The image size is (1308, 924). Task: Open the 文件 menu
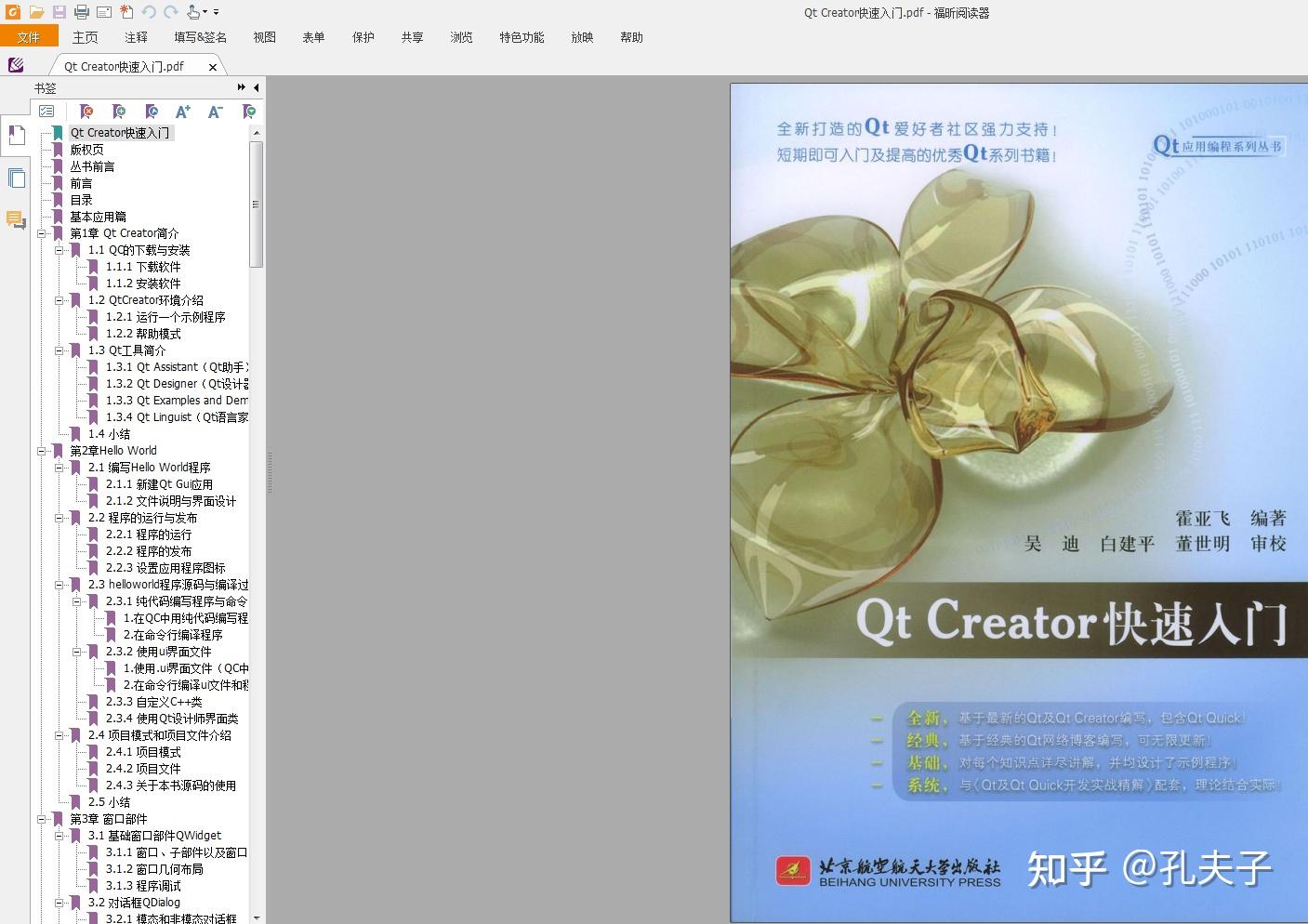click(x=29, y=36)
